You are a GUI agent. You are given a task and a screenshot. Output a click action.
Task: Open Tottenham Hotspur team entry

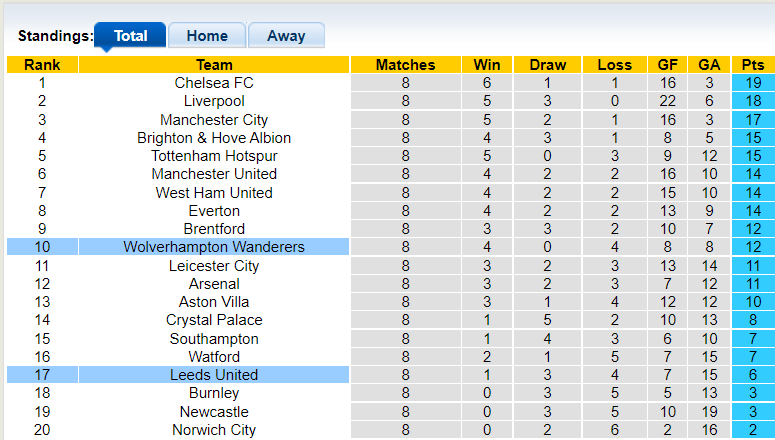214,156
